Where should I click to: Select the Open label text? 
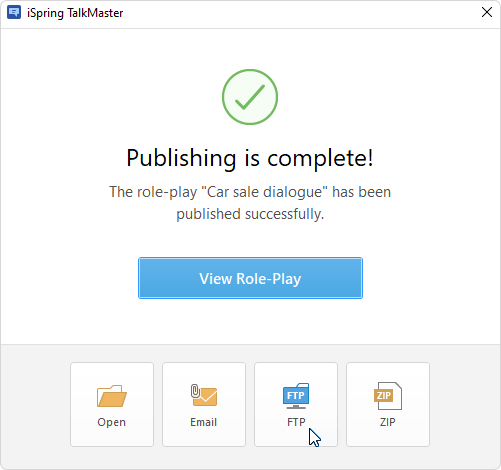[x=112, y=422]
